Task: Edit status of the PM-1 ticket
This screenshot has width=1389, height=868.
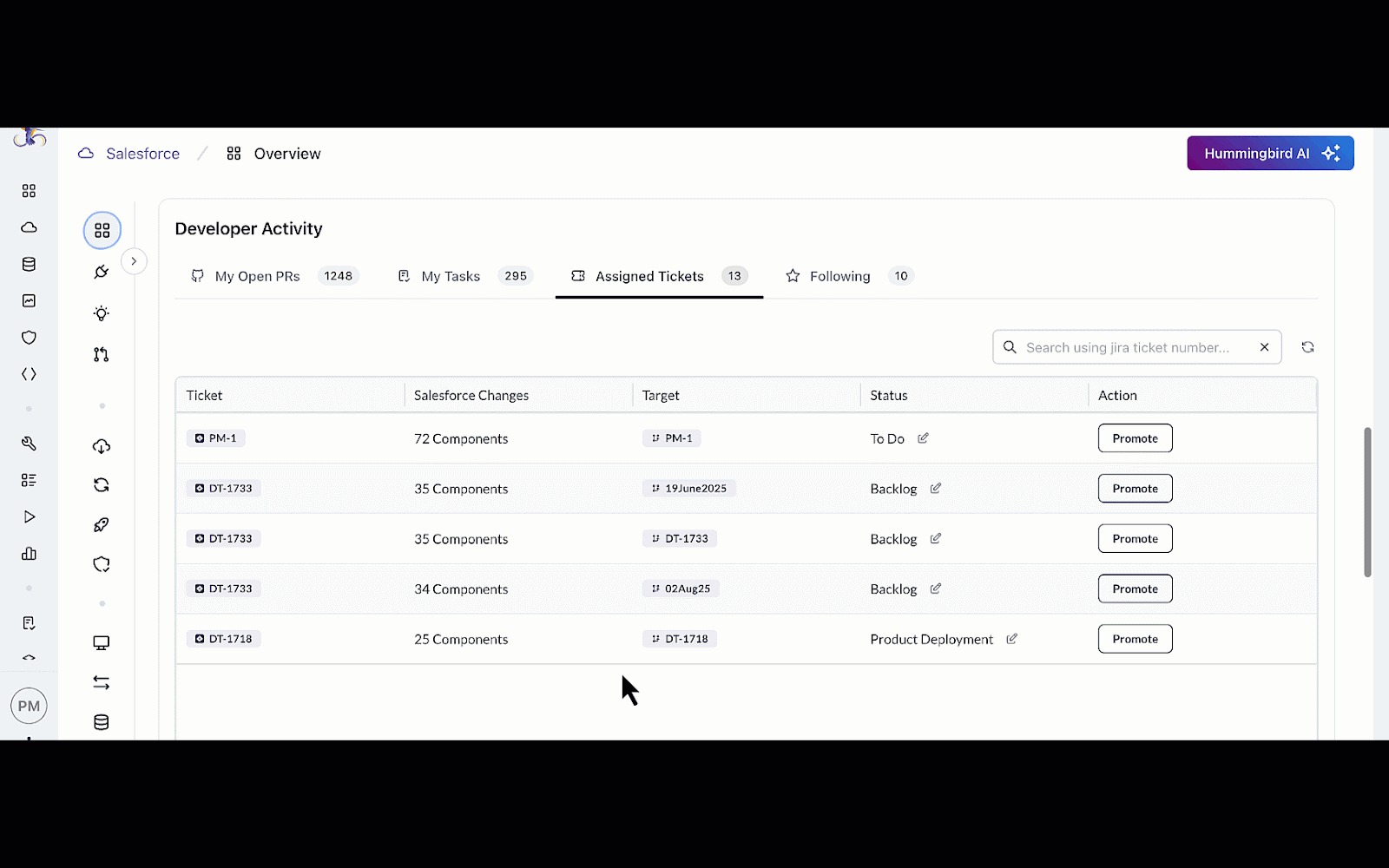Action: 923,438
